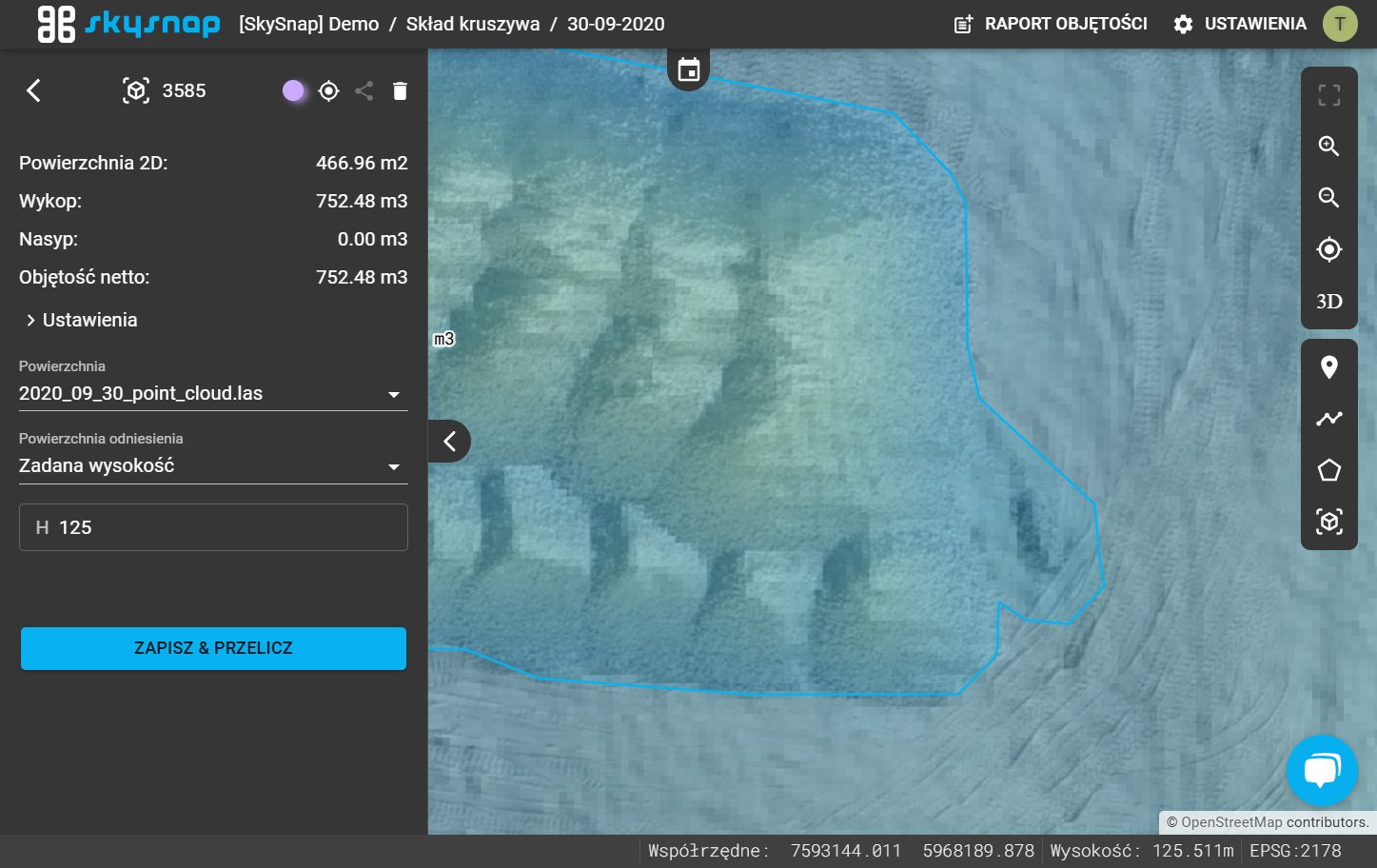Zoom out on the map
This screenshot has width=1377, height=868.
tap(1328, 197)
